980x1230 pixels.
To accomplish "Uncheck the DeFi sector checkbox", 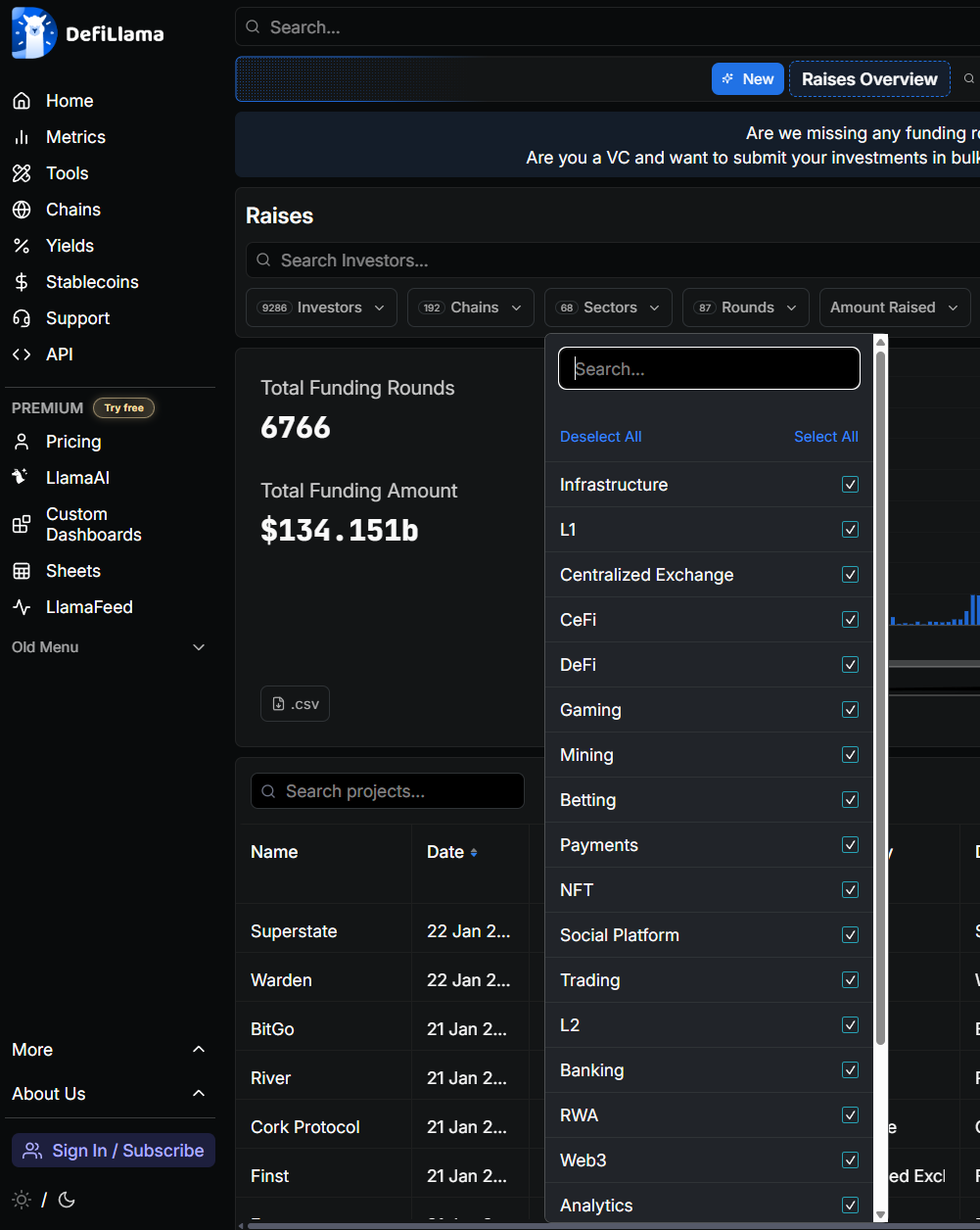I will tap(851, 665).
